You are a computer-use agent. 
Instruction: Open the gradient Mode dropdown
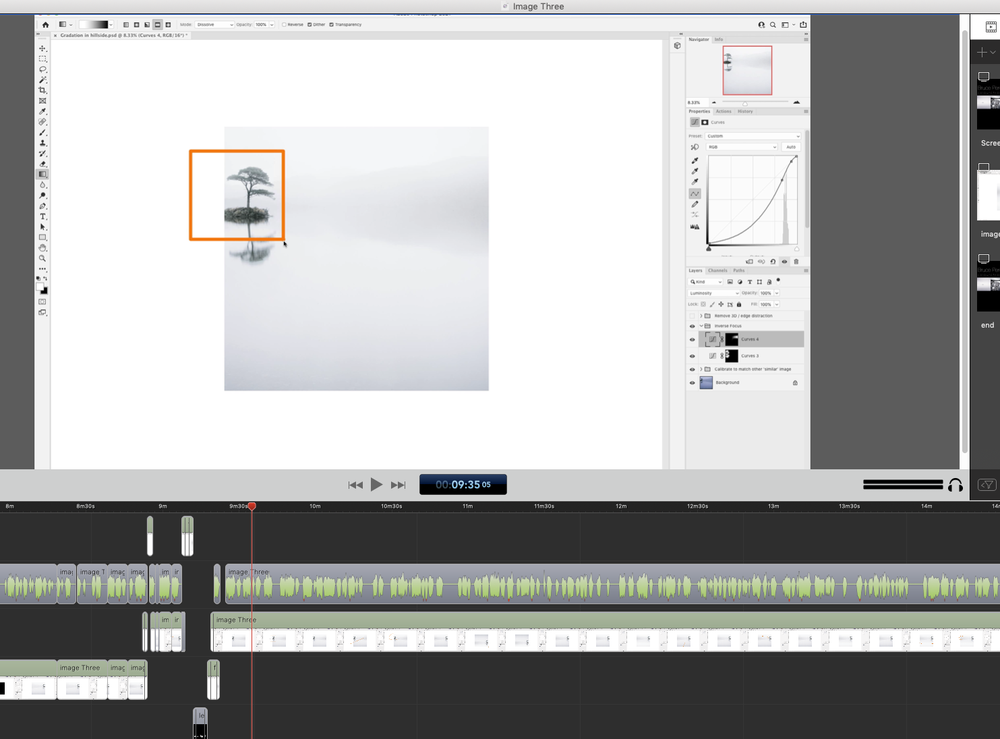[214, 25]
